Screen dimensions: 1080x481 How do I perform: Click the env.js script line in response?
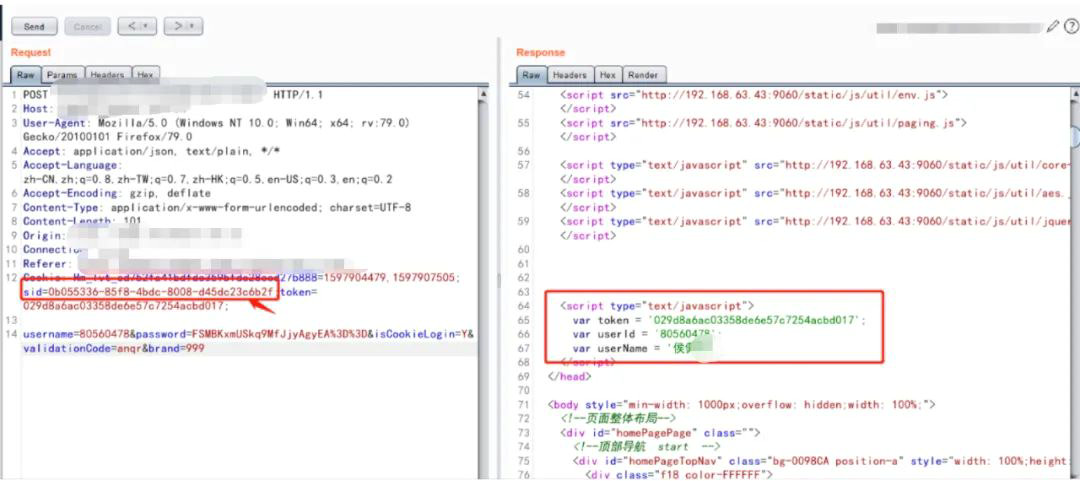click(x=755, y=94)
